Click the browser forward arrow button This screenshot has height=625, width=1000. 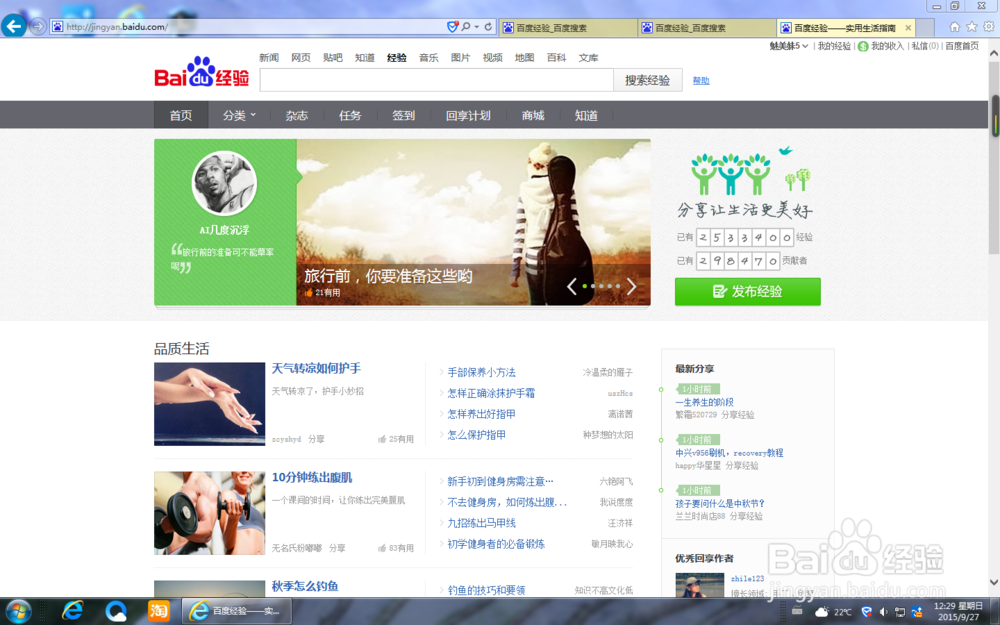tap(38, 27)
